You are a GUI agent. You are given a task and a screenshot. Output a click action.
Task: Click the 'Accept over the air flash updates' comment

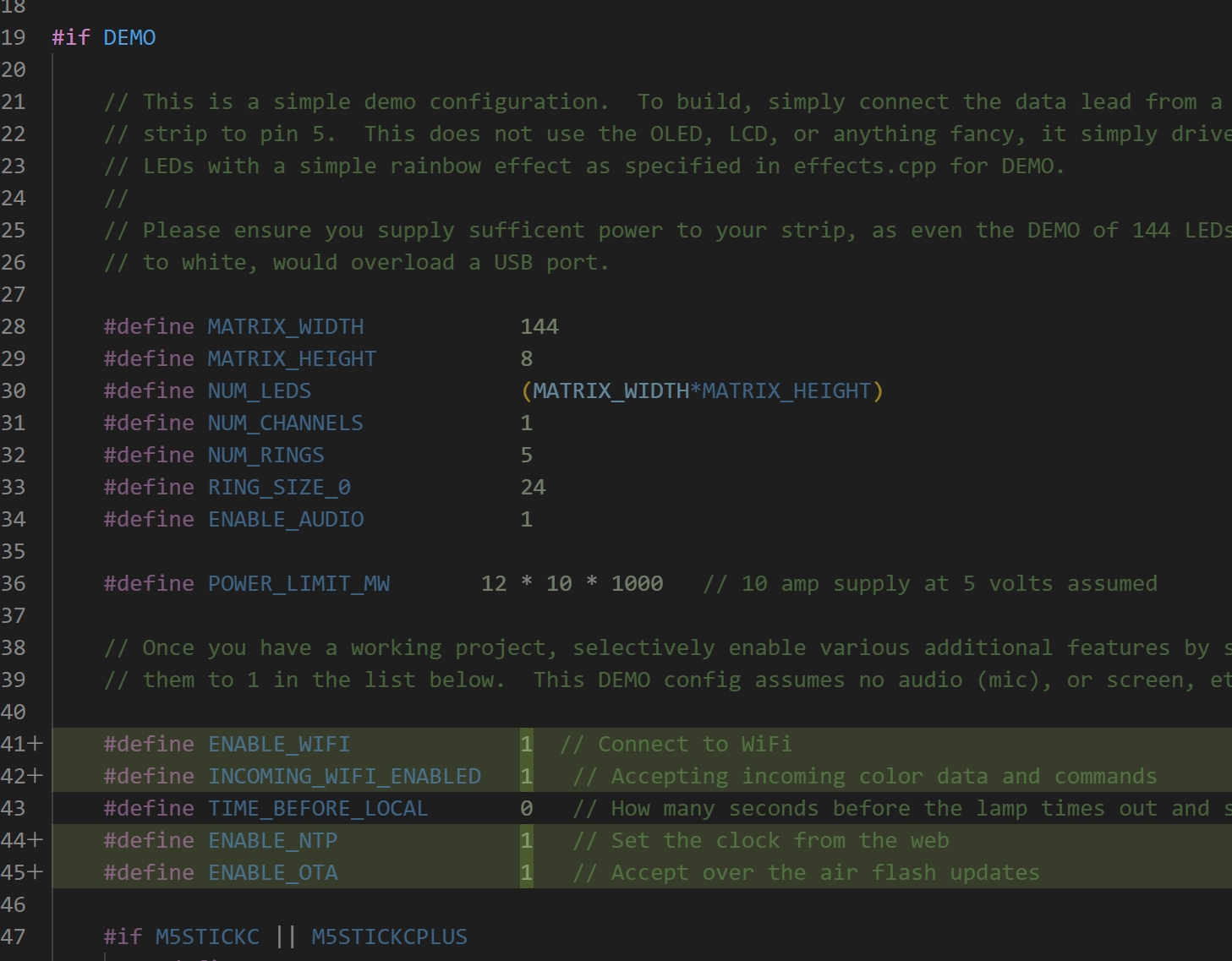coord(806,873)
